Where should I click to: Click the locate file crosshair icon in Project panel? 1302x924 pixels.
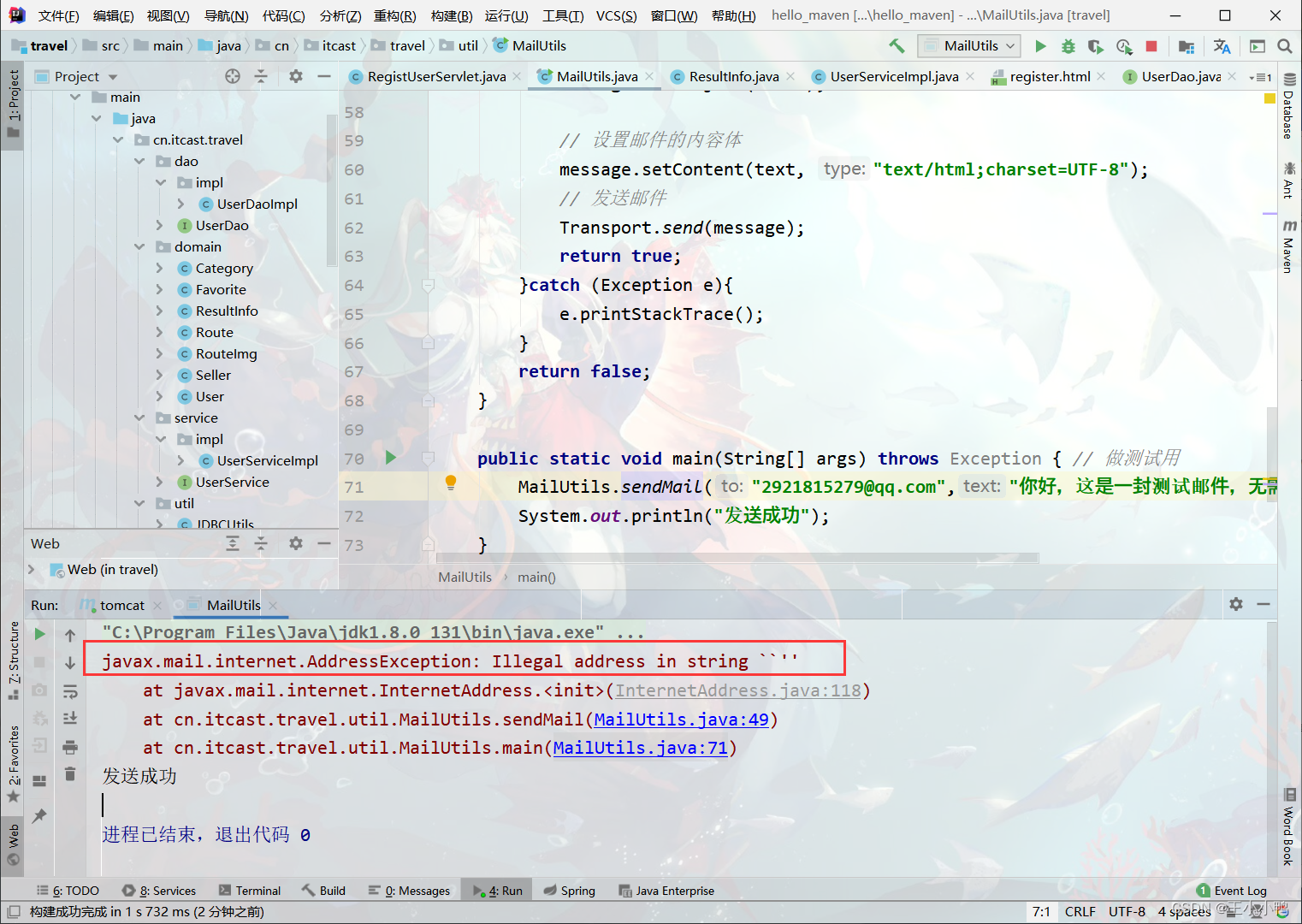point(233,76)
